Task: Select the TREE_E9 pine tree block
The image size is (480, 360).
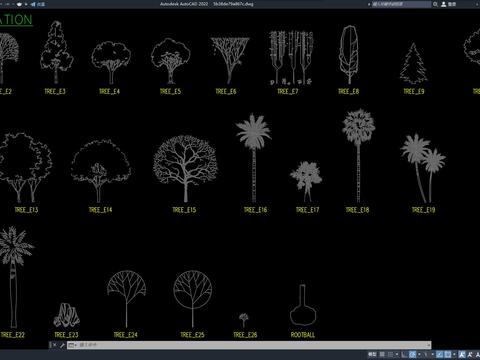Action: pyautogui.click(x=414, y=64)
